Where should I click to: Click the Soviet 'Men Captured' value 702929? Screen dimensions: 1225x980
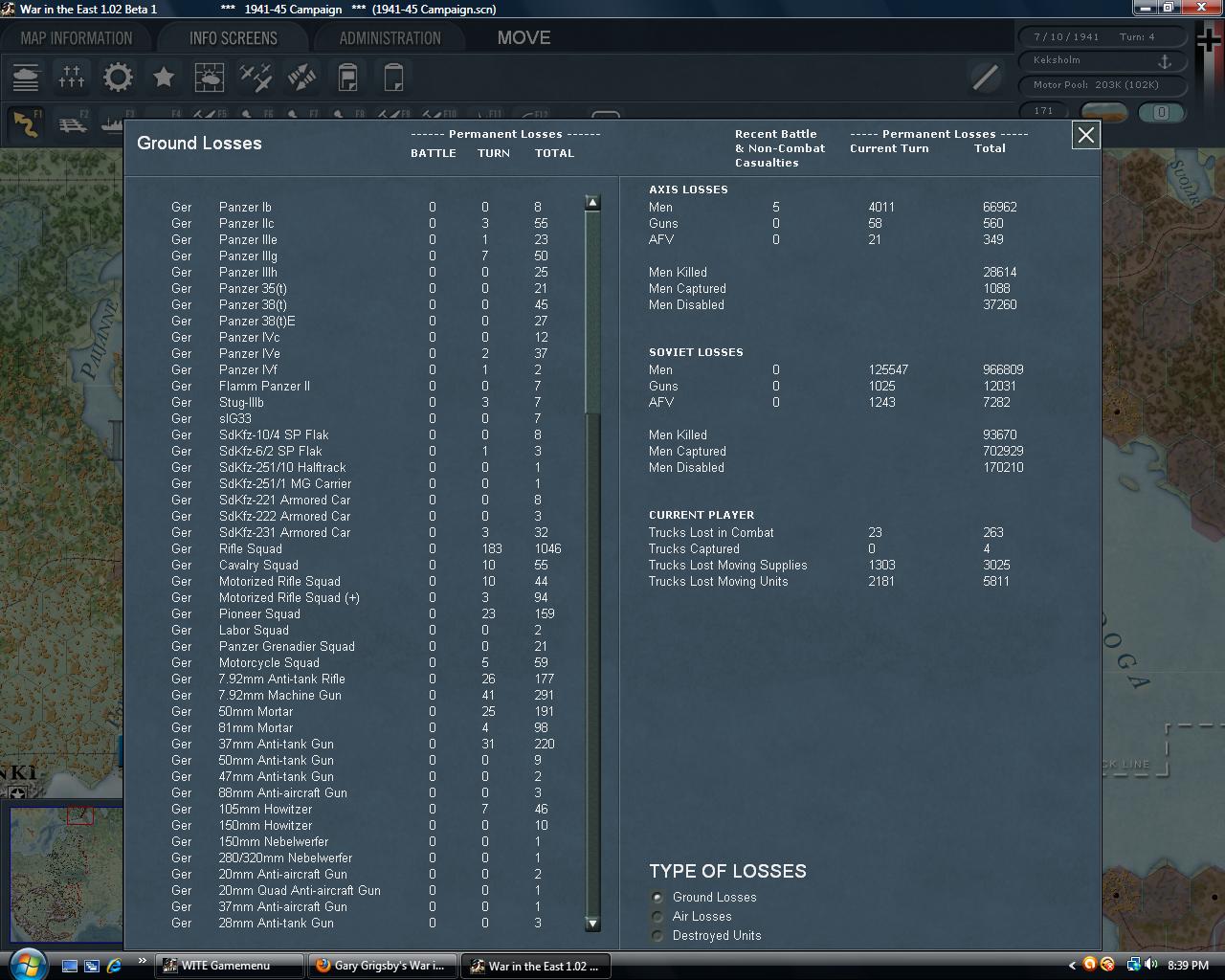pos(1003,452)
